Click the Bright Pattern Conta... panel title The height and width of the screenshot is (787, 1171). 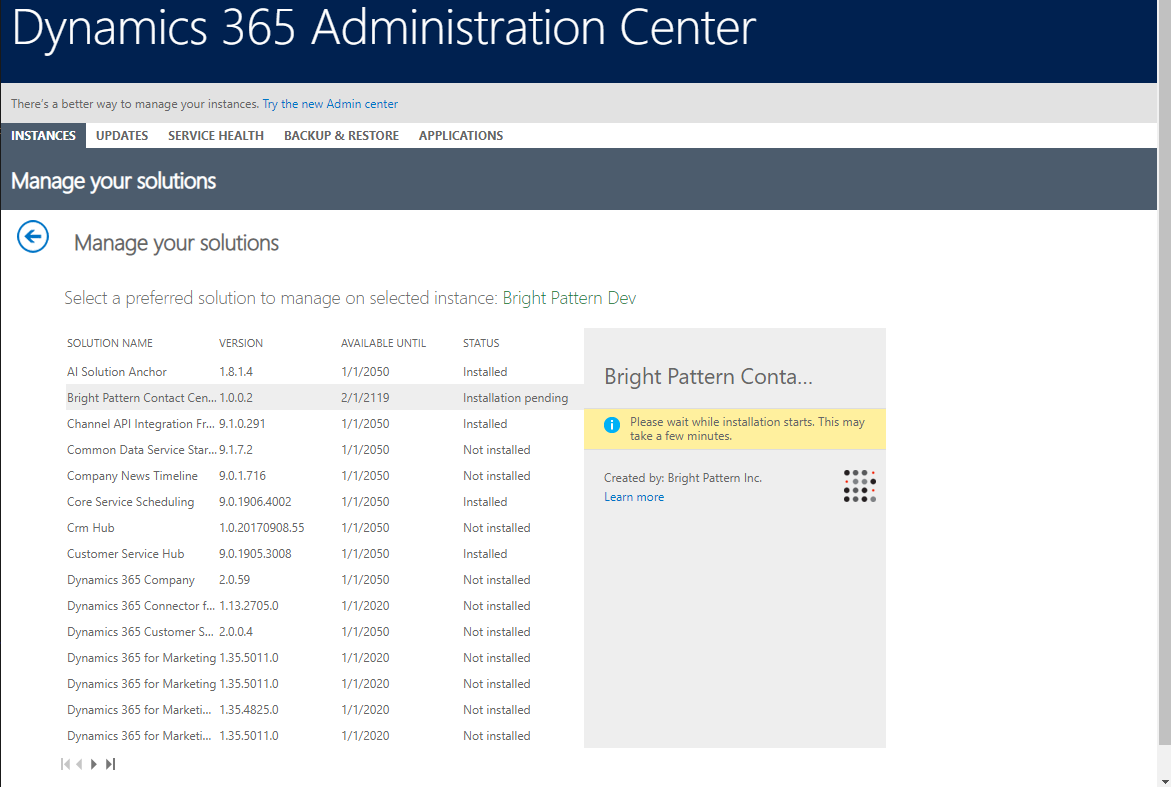pos(708,376)
